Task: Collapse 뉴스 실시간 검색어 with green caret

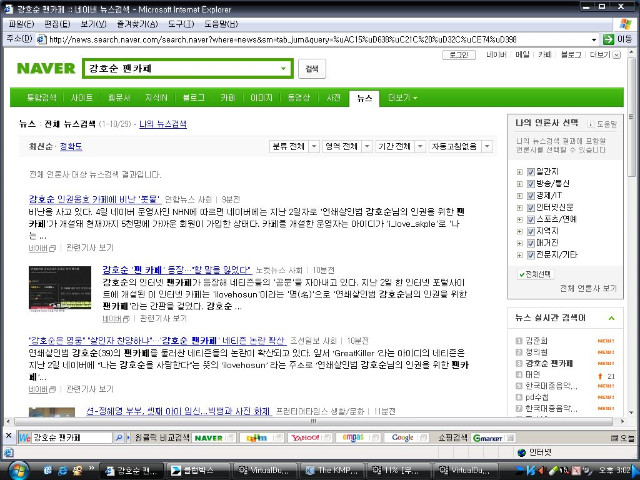Action: (611, 318)
